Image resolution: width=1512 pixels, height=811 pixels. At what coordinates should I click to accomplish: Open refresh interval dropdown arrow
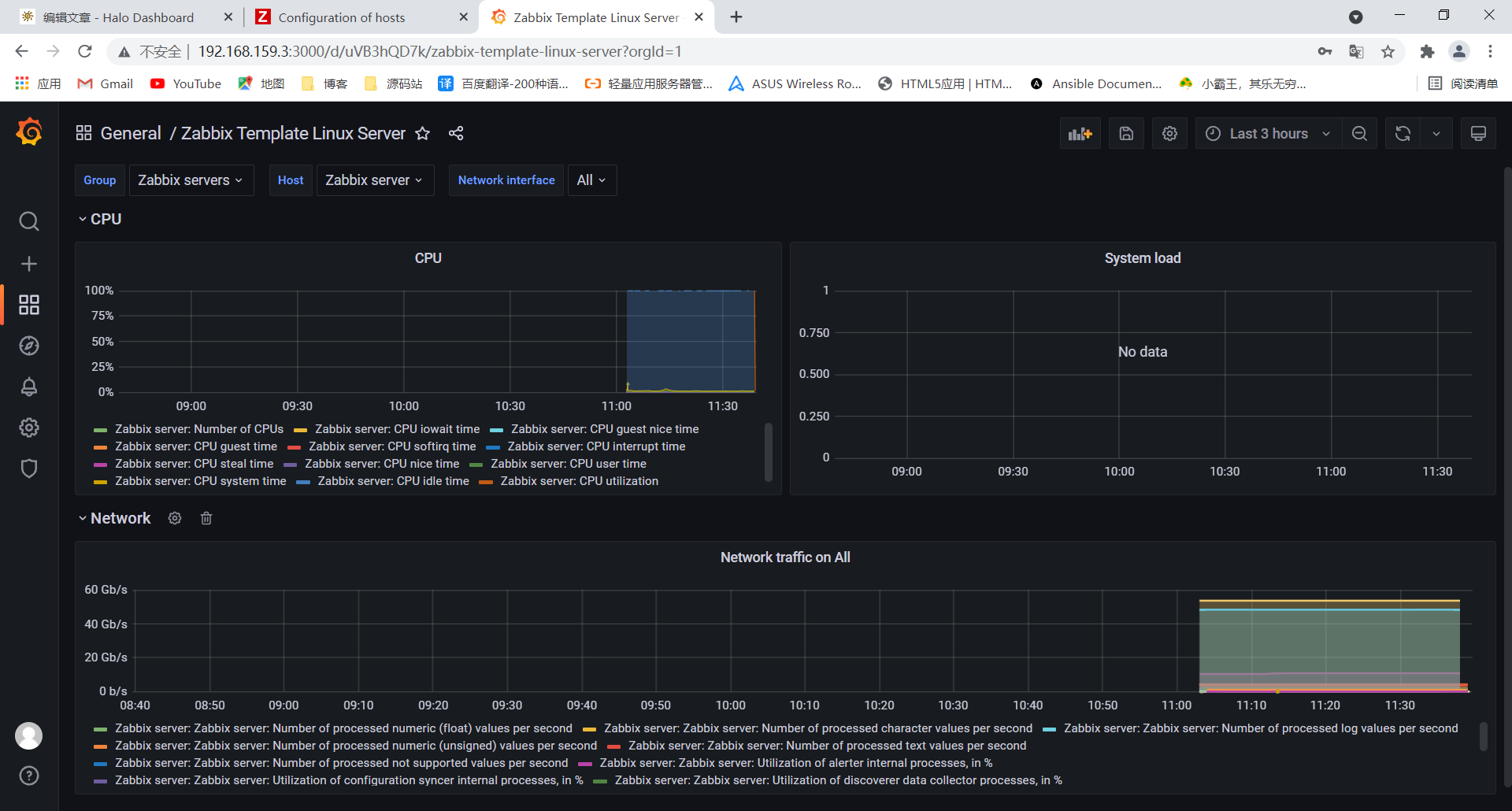tap(1436, 134)
